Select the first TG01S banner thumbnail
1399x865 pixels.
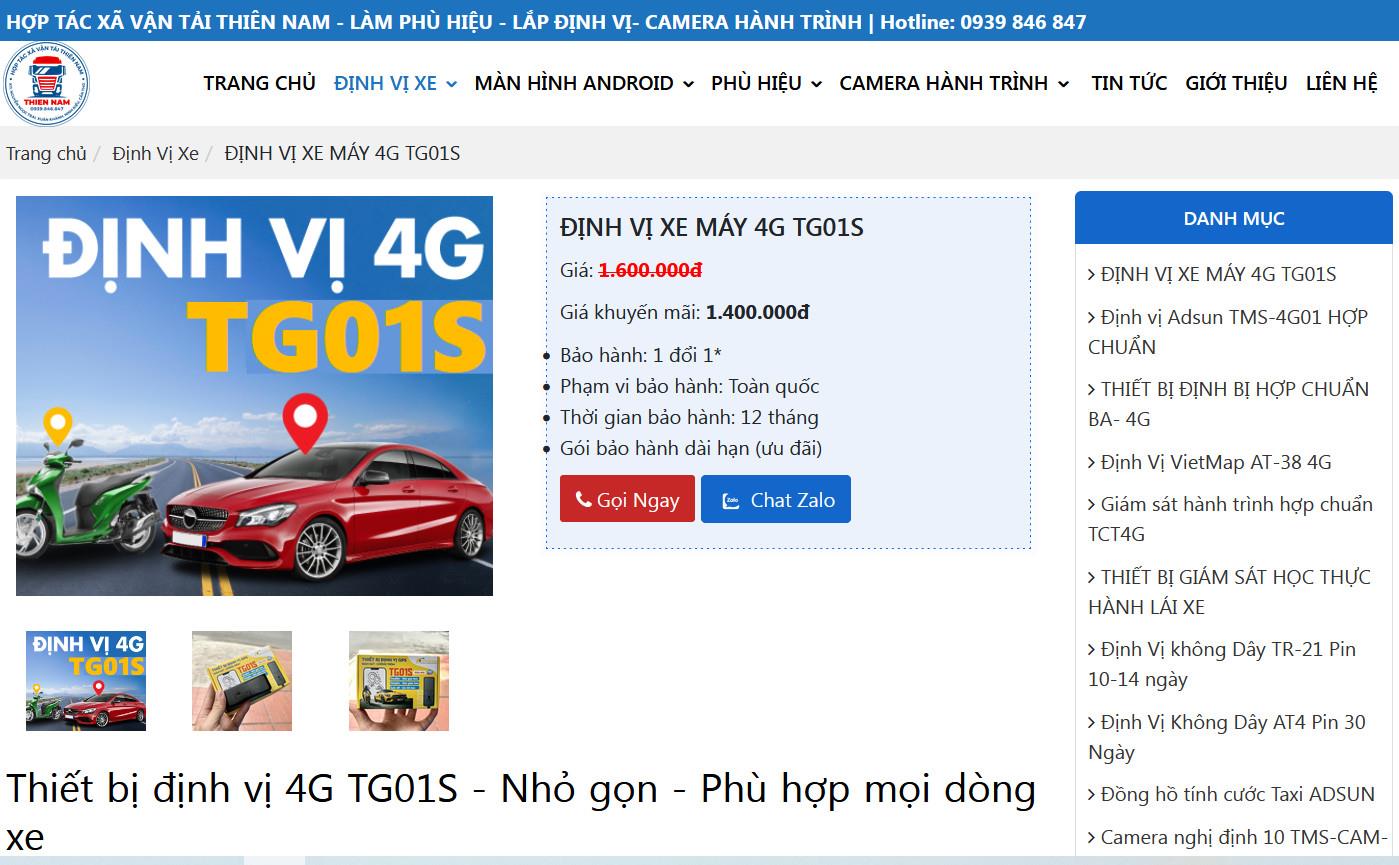click(86, 680)
